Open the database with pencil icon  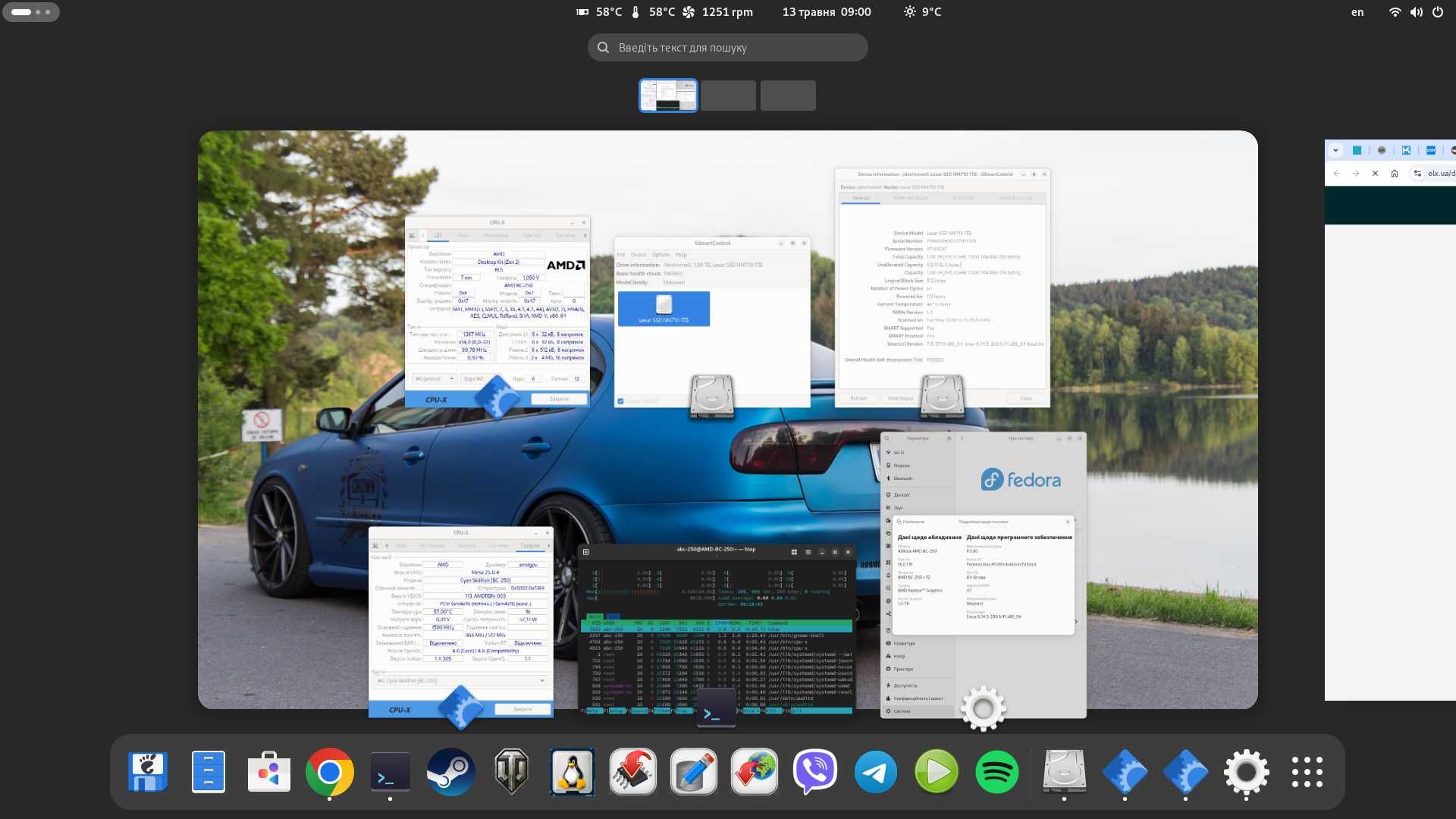pyautogui.click(x=694, y=772)
